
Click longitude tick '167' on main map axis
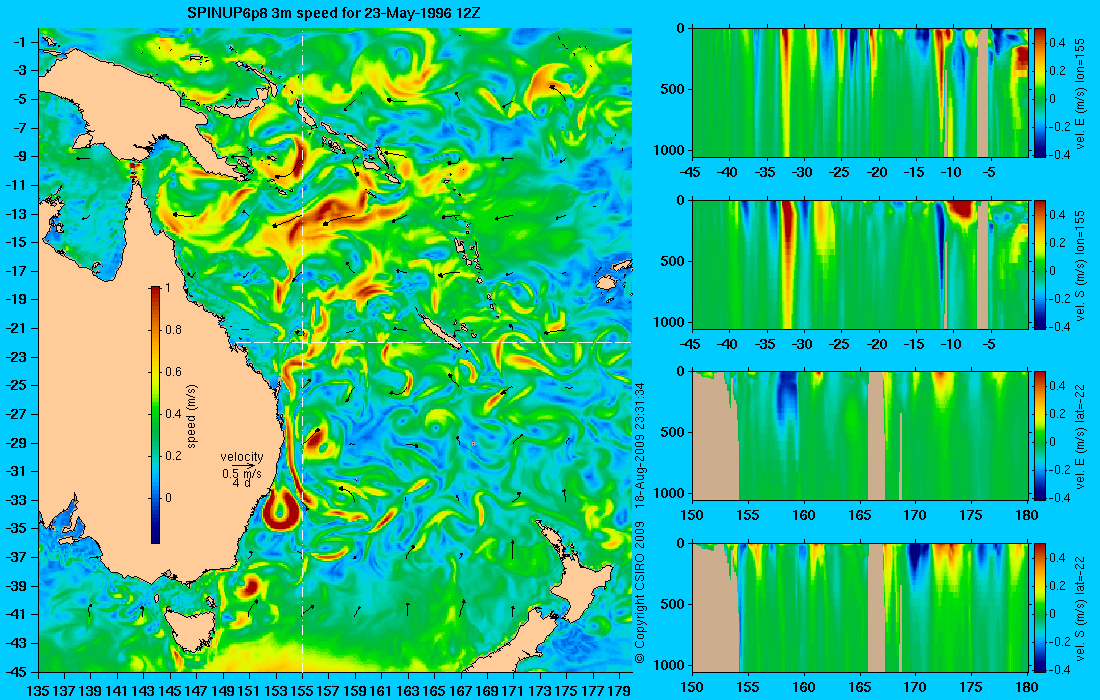(x=461, y=692)
